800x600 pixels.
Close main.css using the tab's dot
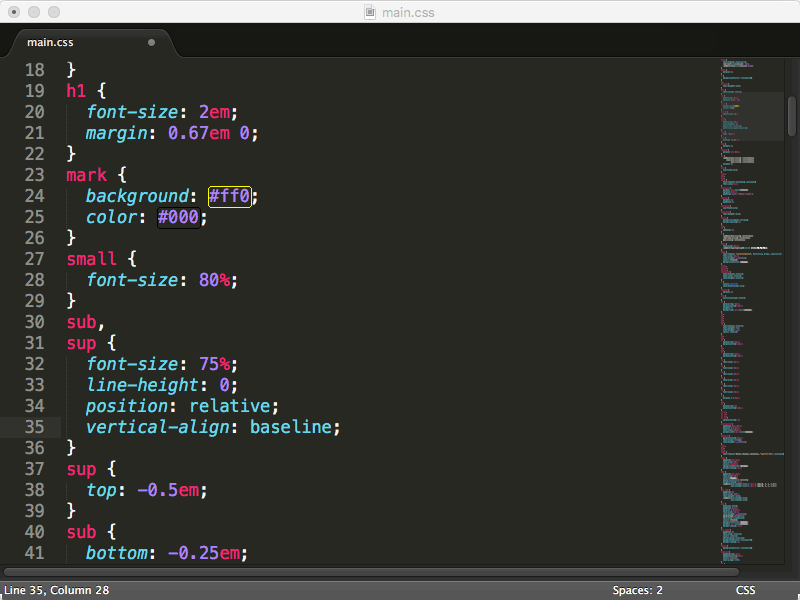[x=152, y=43]
